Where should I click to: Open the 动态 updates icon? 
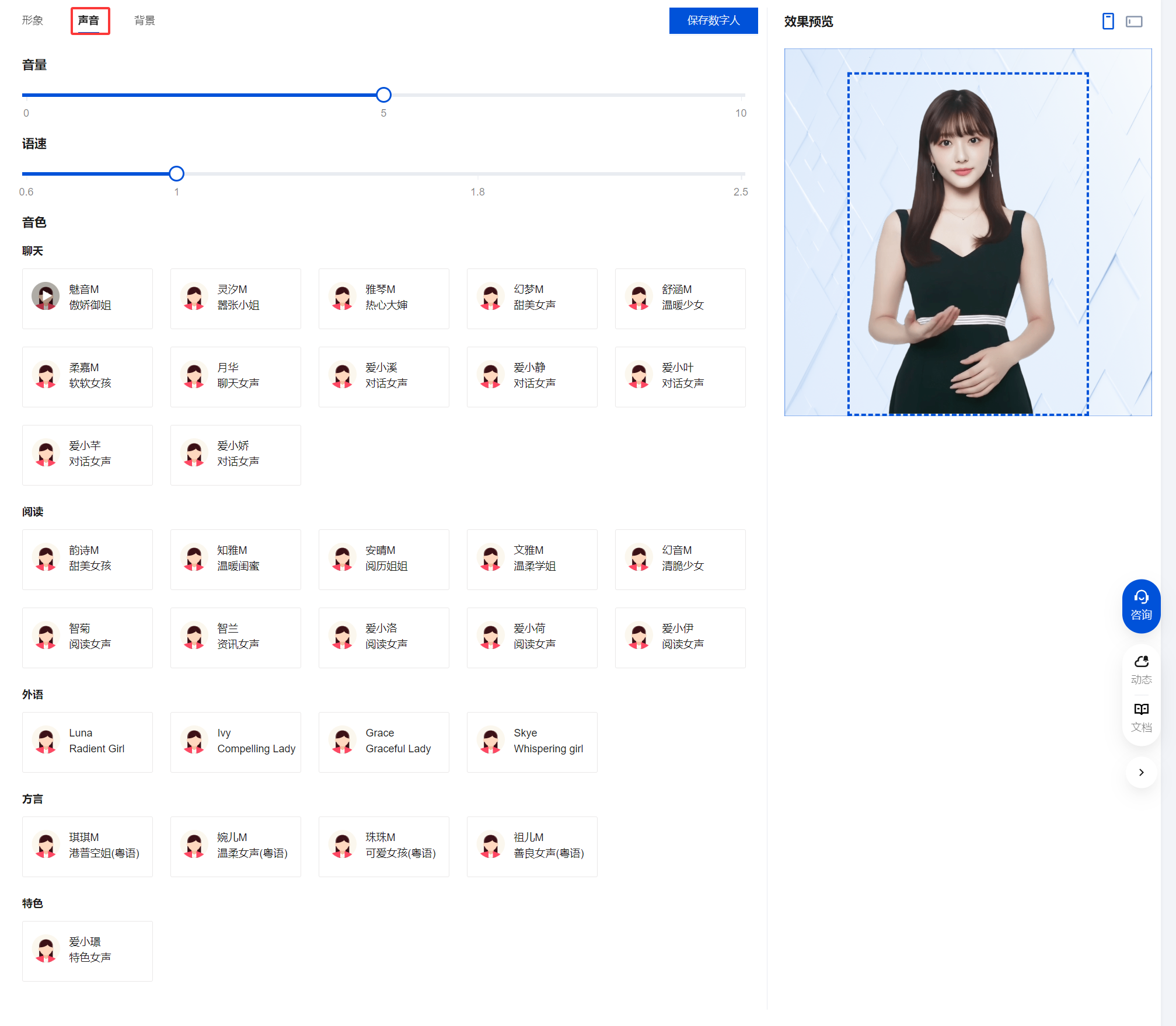pos(1141,669)
